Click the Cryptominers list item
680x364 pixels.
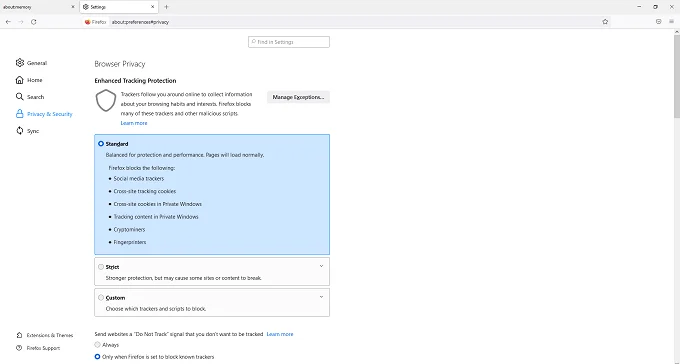pyautogui.click(x=129, y=230)
